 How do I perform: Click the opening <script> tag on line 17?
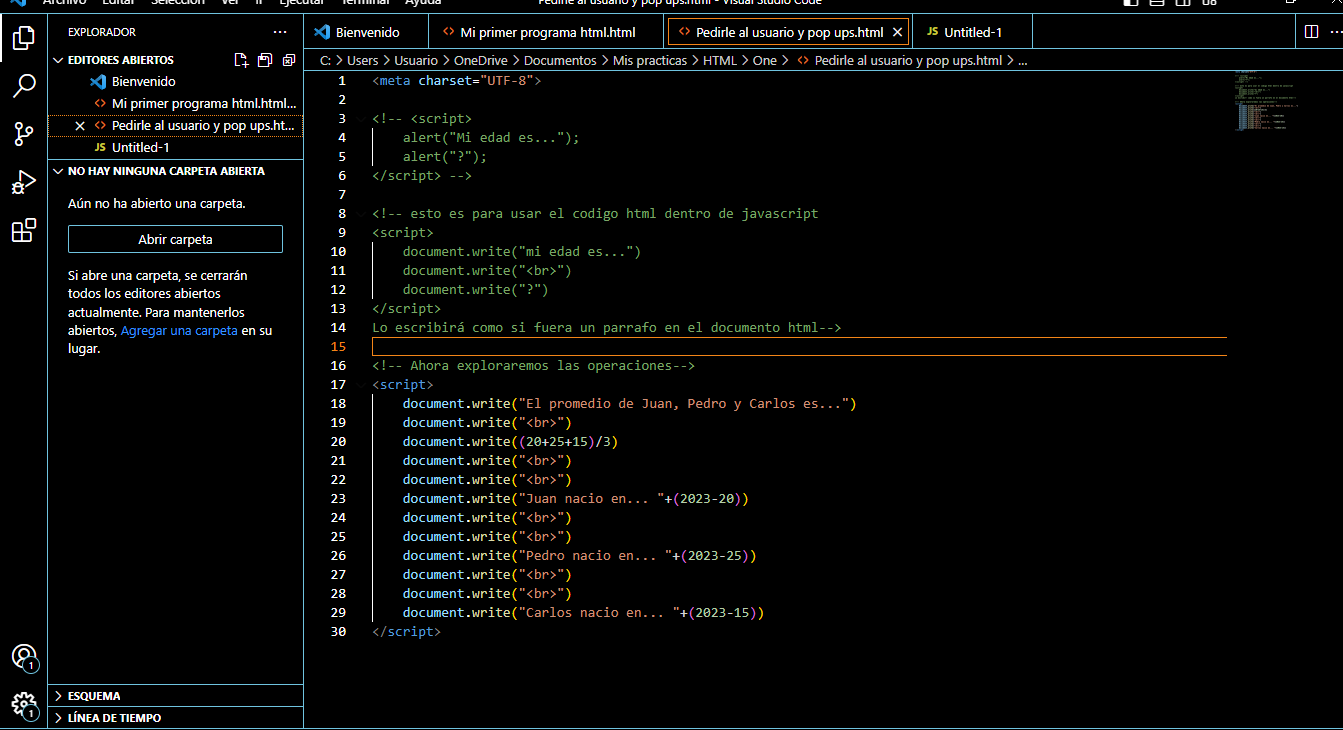point(402,385)
